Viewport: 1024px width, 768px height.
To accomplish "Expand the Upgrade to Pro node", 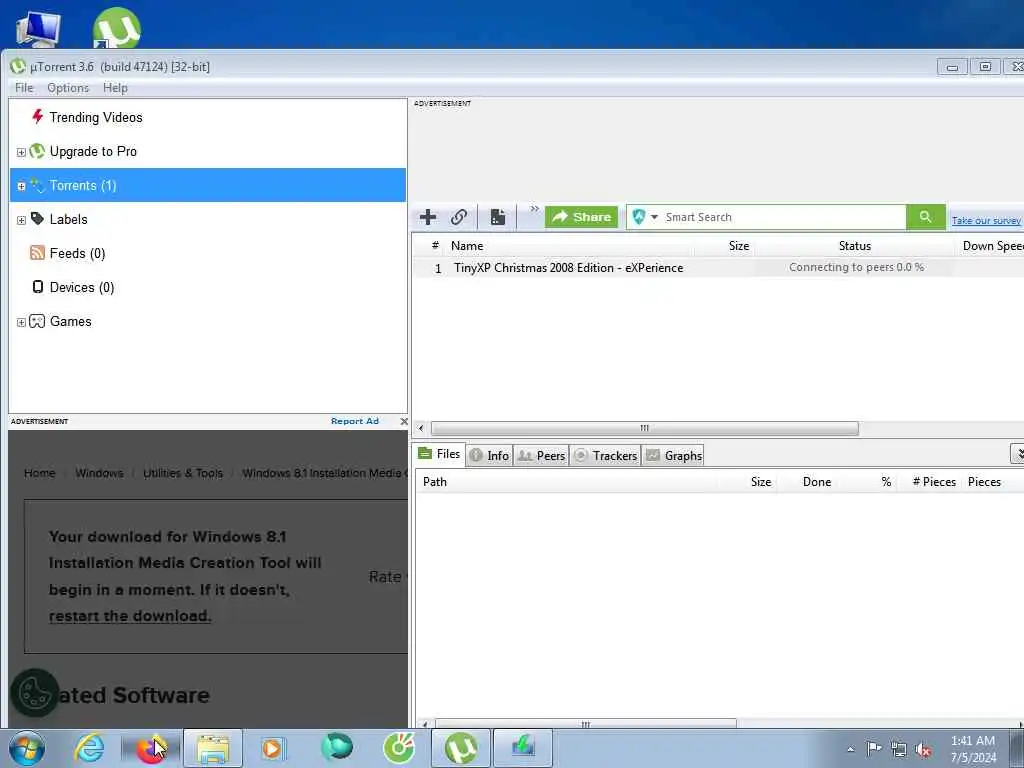I will click(21, 152).
